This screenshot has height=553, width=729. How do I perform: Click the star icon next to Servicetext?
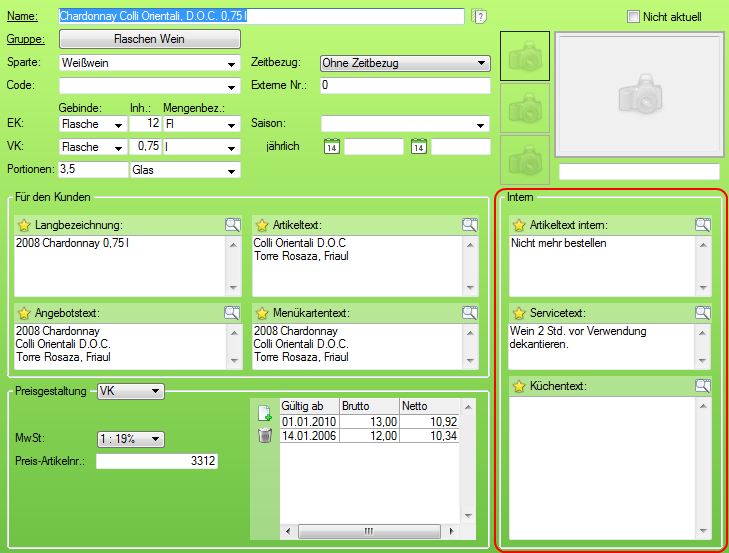click(x=519, y=313)
